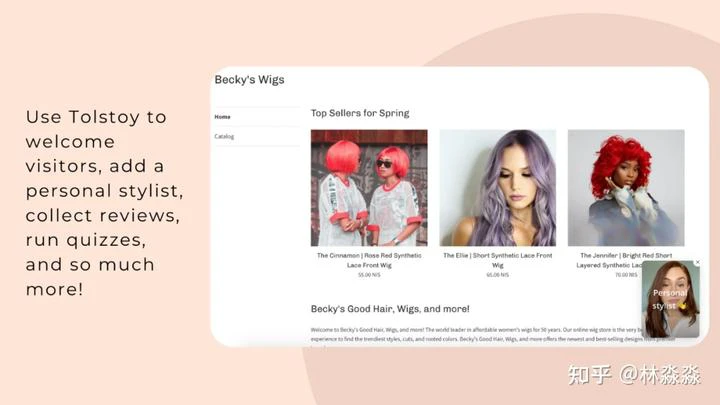
Task: Click the 65.00 NIS price label
Action: pyautogui.click(x=498, y=275)
